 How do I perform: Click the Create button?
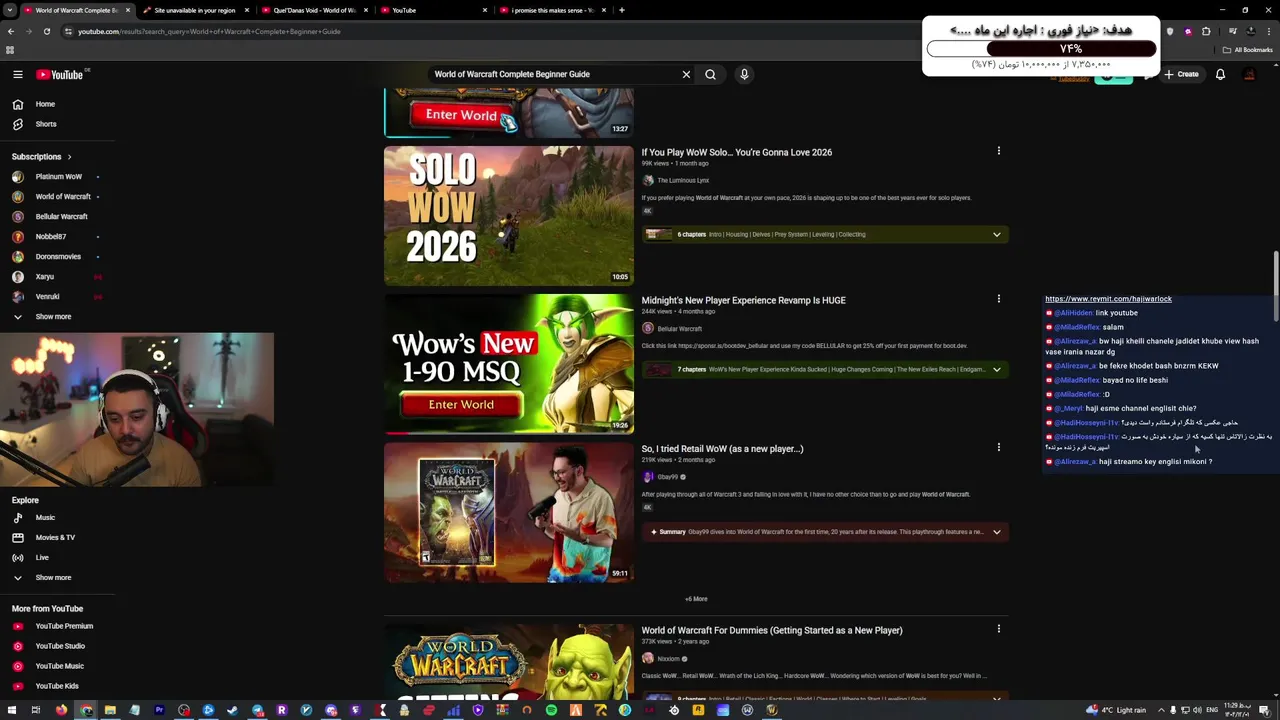1181,74
